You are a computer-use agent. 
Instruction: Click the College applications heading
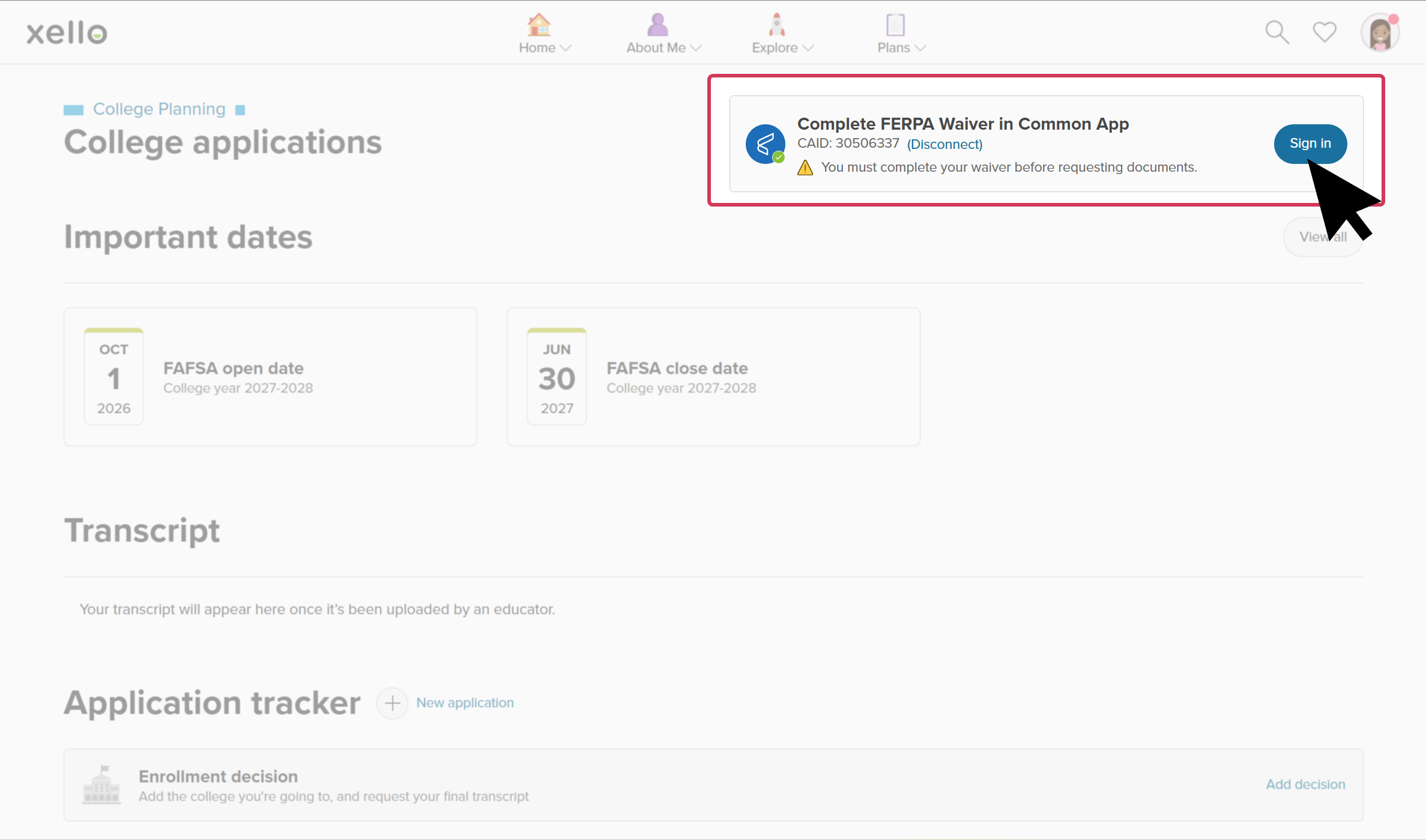(x=223, y=143)
